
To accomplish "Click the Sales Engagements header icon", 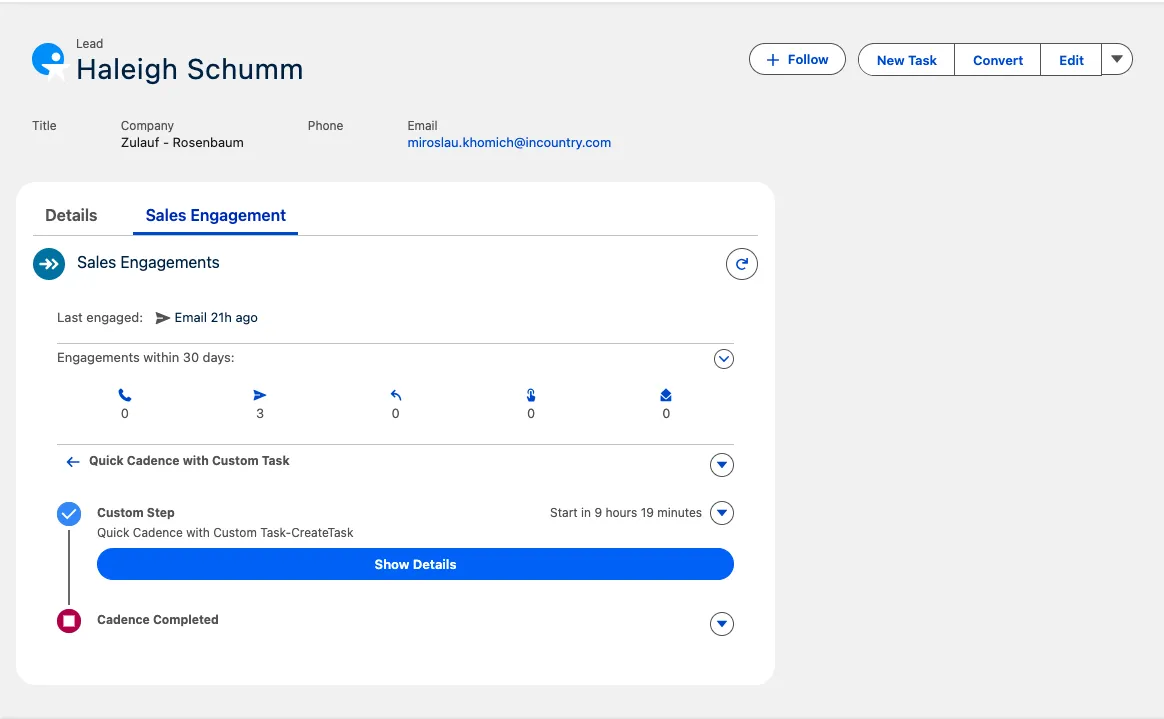I will pos(49,264).
